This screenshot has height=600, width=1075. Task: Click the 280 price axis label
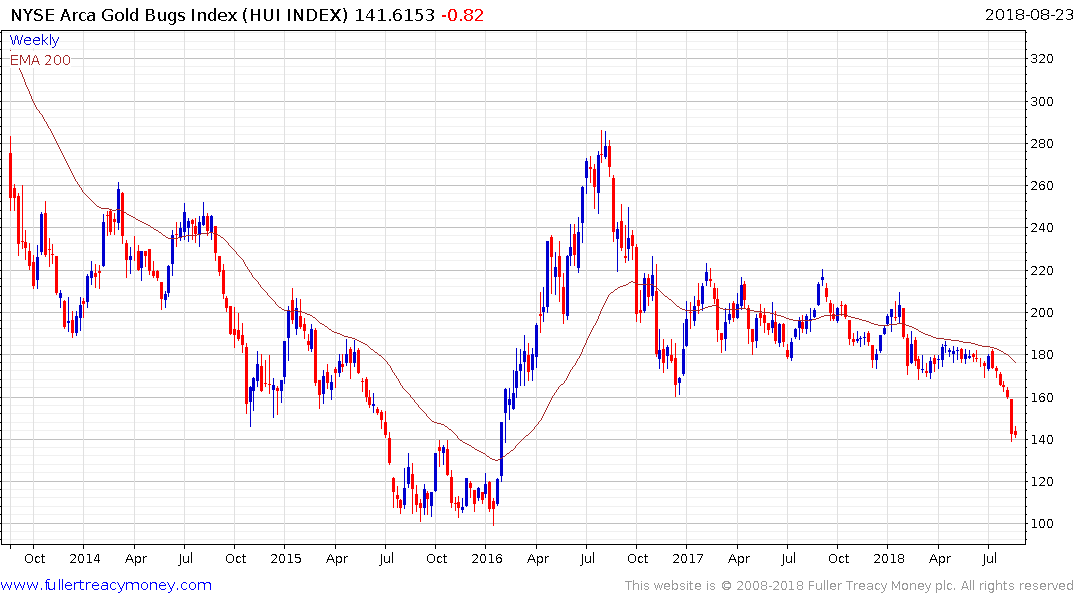point(1042,144)
